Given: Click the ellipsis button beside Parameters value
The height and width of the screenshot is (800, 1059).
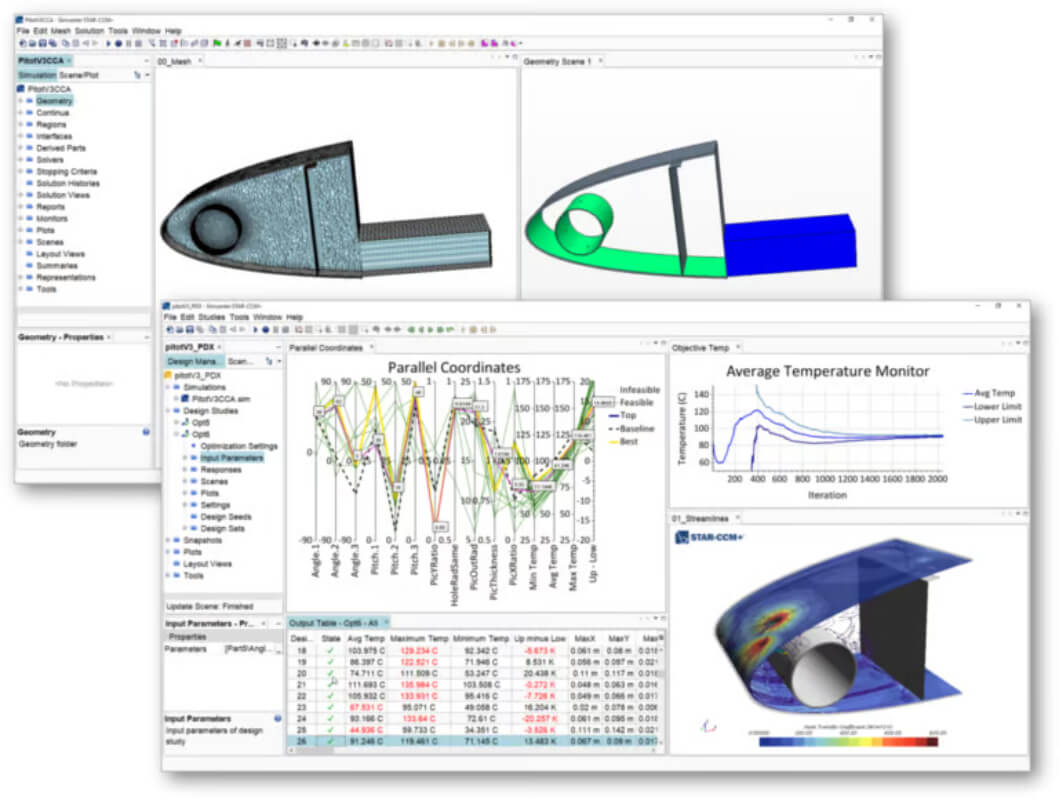Looking at the screenshot, I should 278,649.
